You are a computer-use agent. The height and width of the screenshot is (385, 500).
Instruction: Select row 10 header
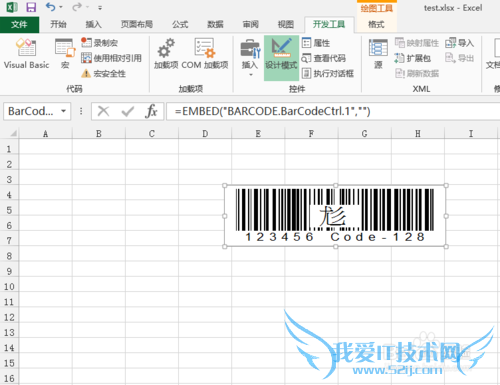[x=9, y=286]
